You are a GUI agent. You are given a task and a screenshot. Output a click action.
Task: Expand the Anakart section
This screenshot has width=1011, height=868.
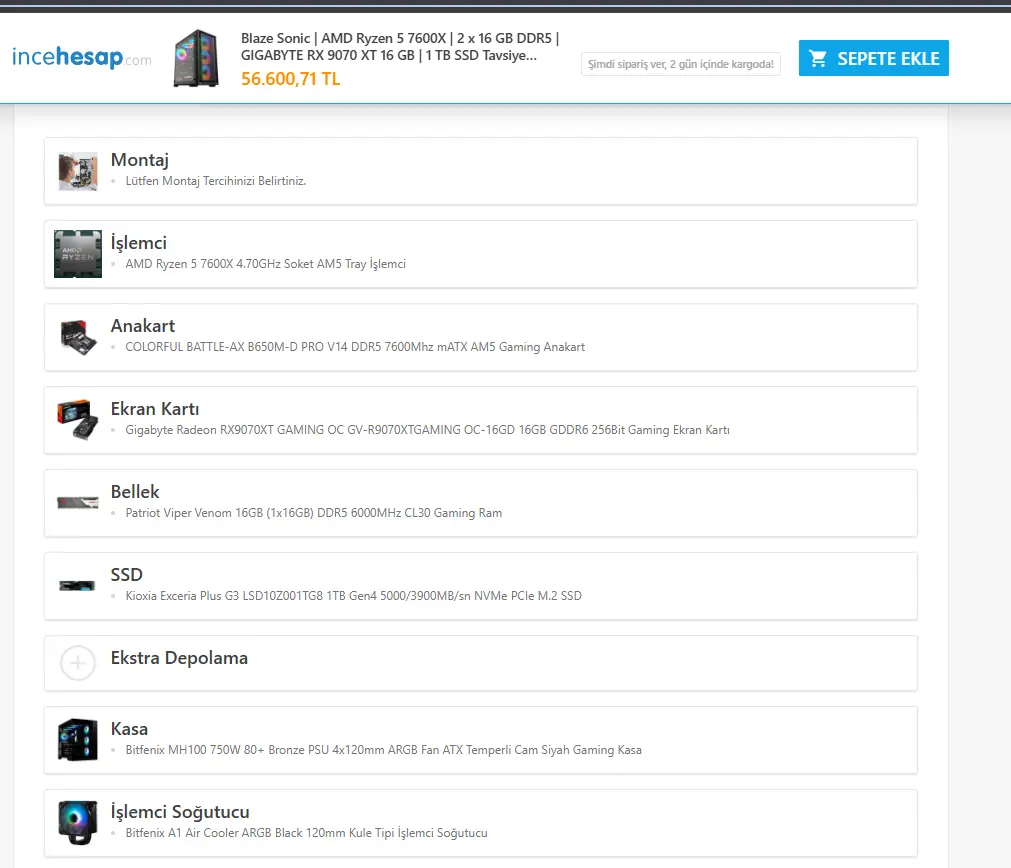click(480, 337)
